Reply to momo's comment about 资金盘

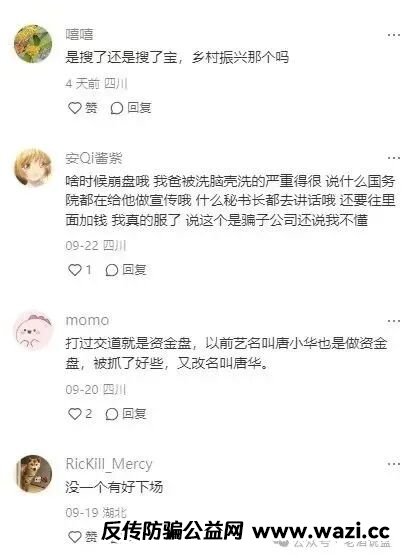tap(126, 414)
